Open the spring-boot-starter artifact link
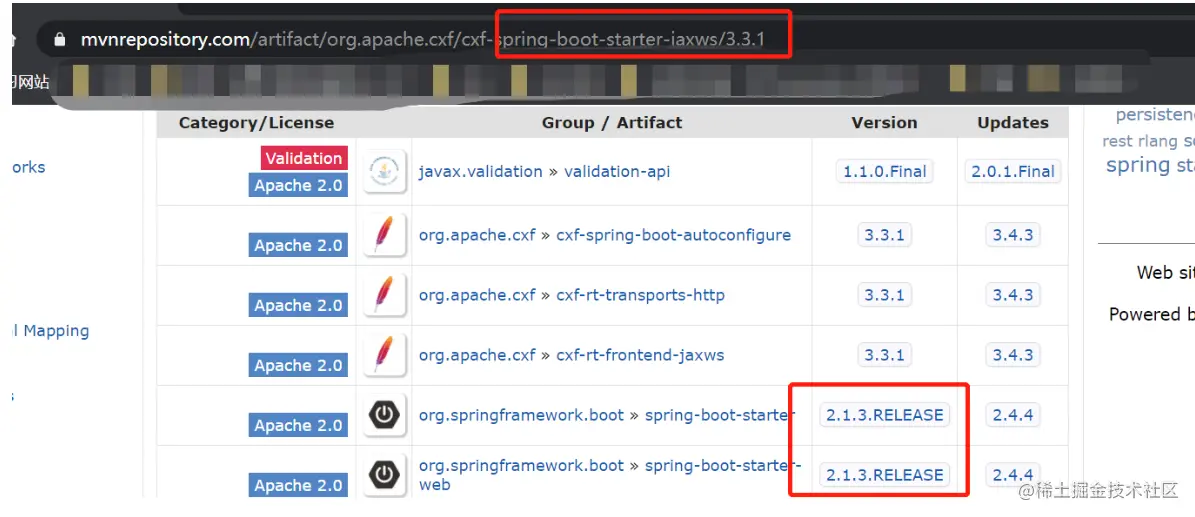 tap(719, 416)
